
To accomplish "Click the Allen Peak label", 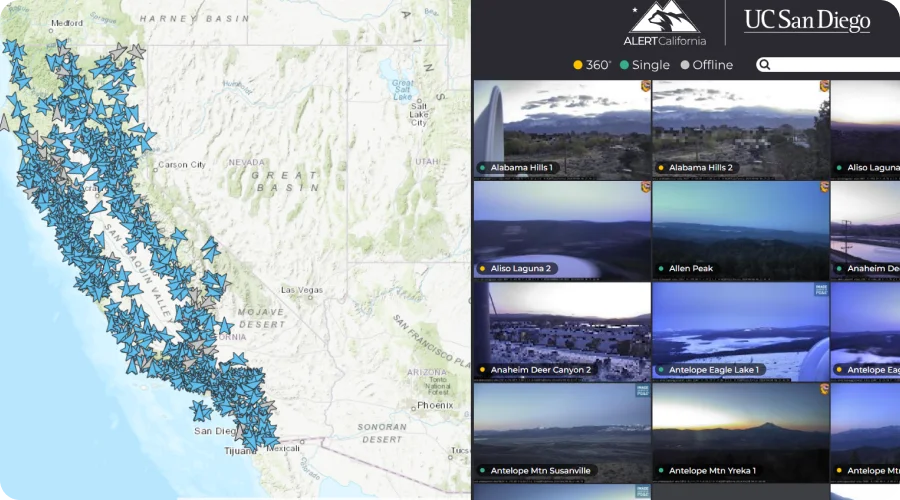I will 690,268.
